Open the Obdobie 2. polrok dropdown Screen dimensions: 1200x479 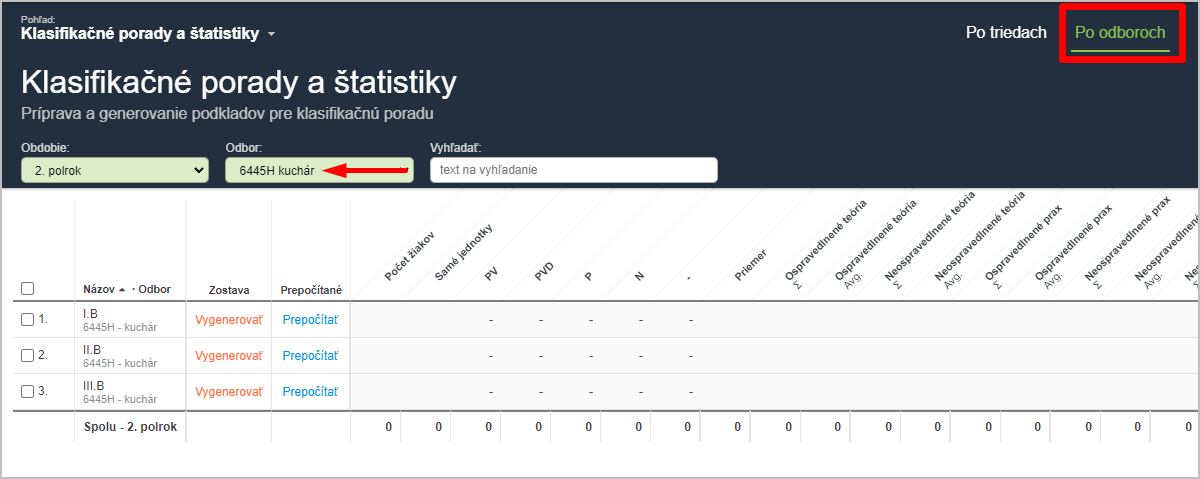[x=115, y=170]
